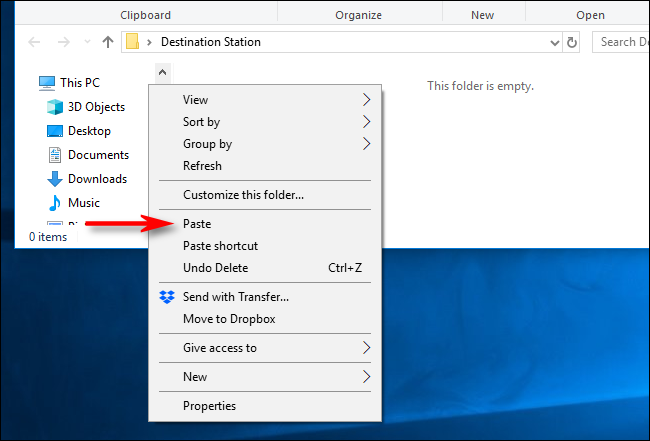
Task: Choose Paste from the context menu
Action: point(197,224)
